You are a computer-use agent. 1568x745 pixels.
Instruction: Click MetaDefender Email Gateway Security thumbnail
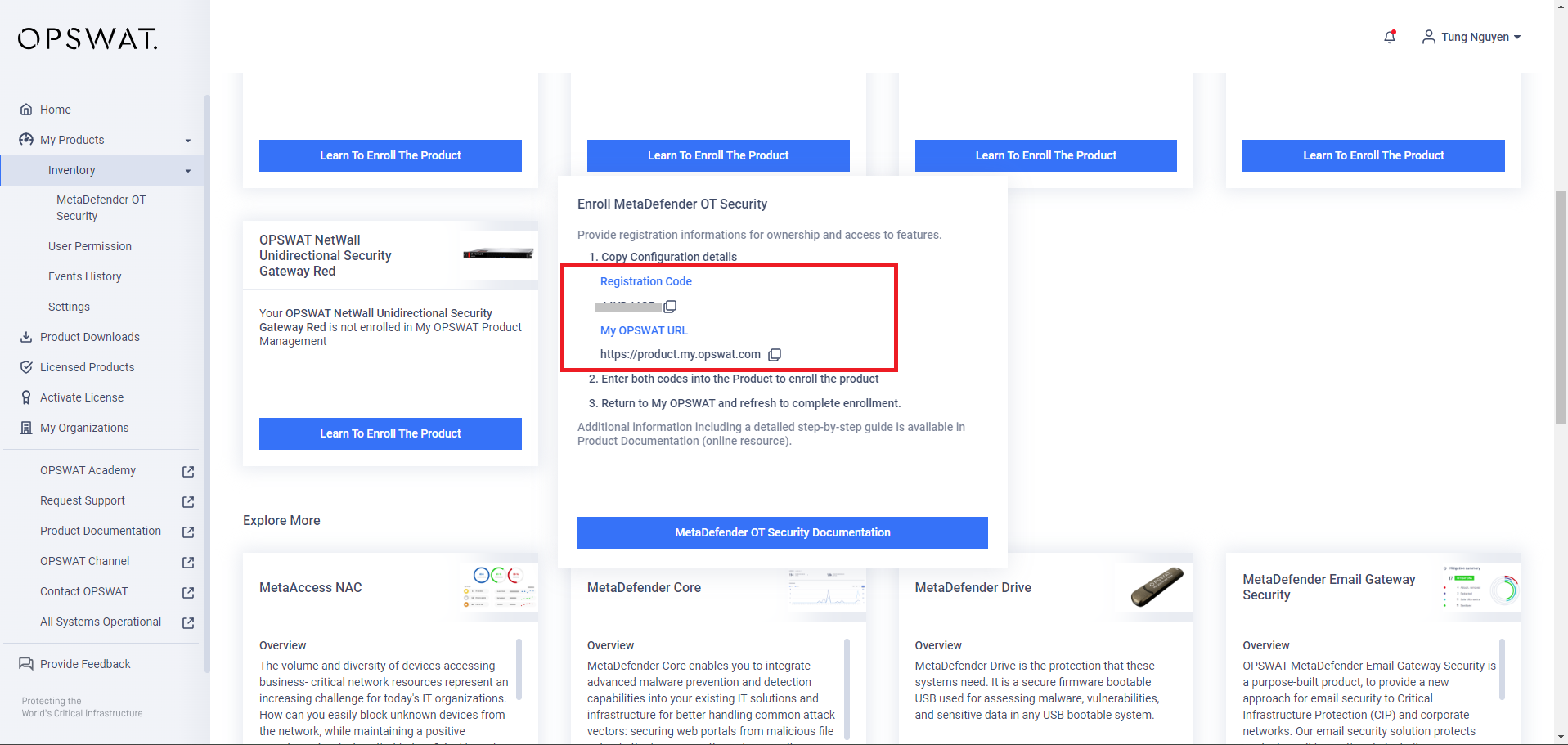(1481, 587)
